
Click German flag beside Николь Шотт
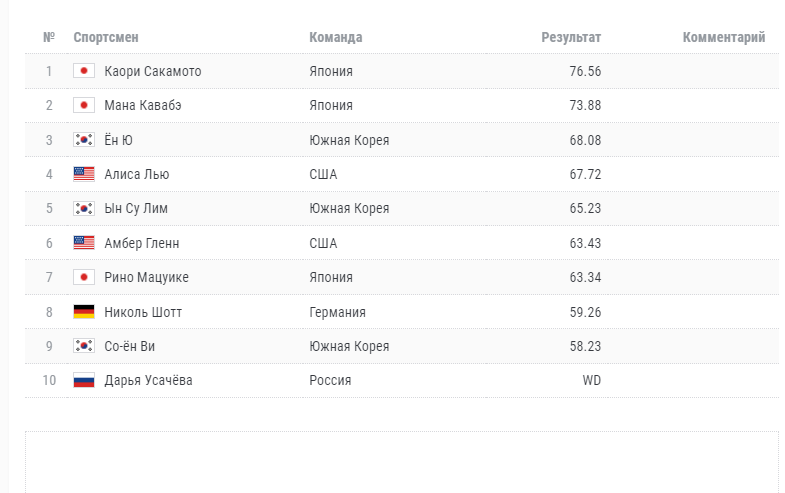[84, 312]
